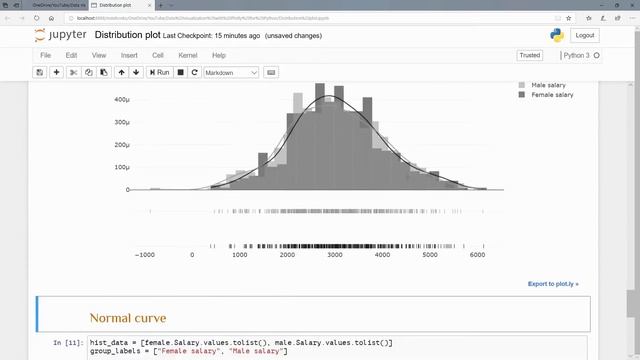Add page to favorites star icon
640x360 pixels.
(x=569, y=18)
